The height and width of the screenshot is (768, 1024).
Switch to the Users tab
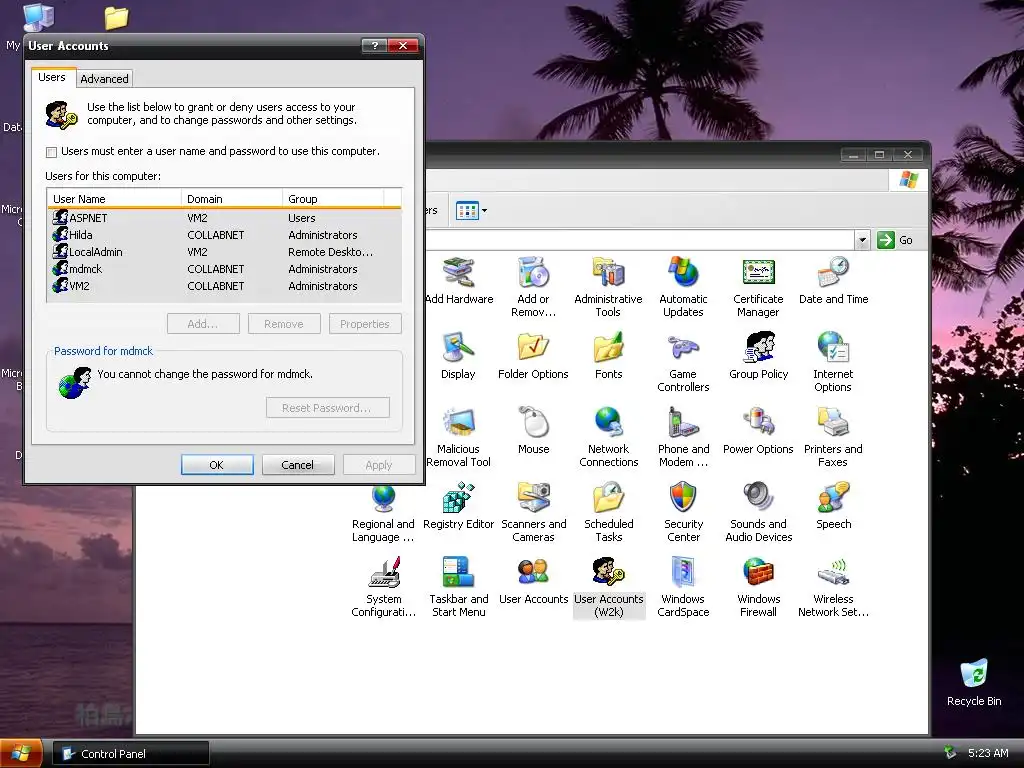pyautogui.click(x=52, y=77)
